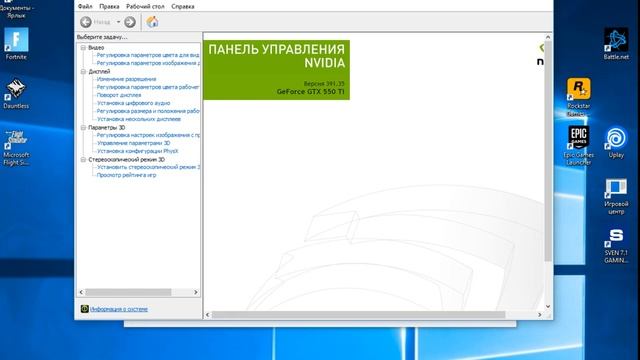Select Установить стереоскопический режим 3D

point(148,167)
